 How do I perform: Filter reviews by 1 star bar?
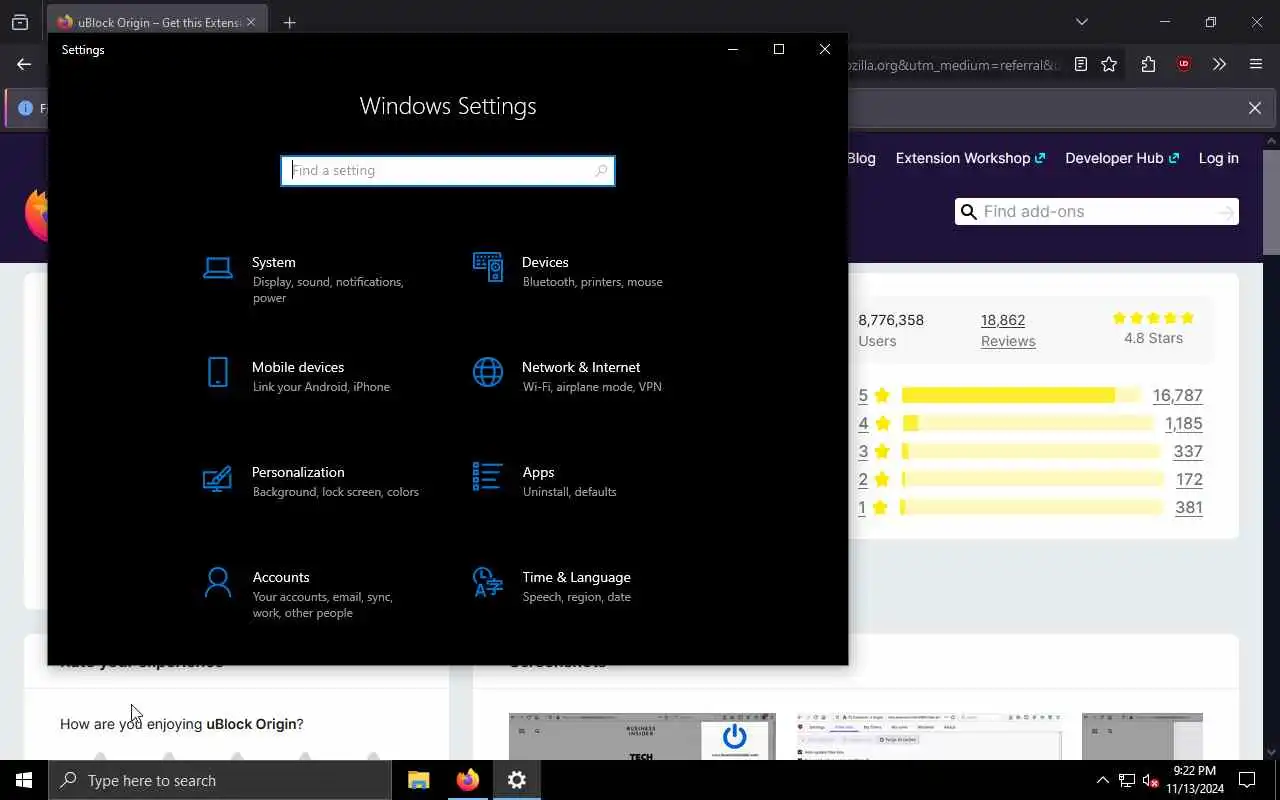[x=1032, y=507]
